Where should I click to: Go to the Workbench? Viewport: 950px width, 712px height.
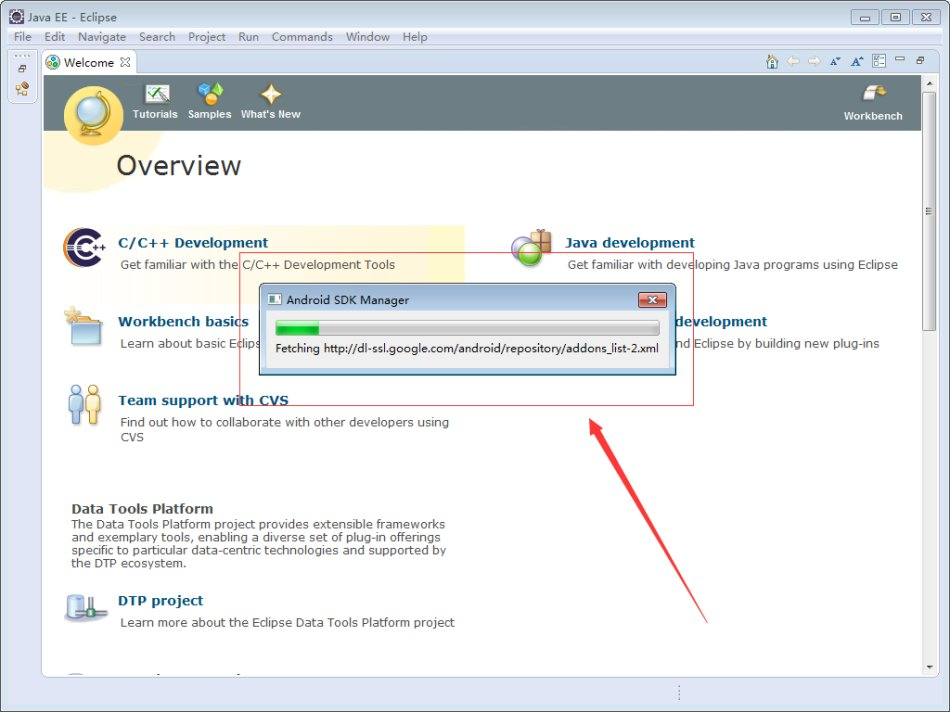[x=873, y=102]
